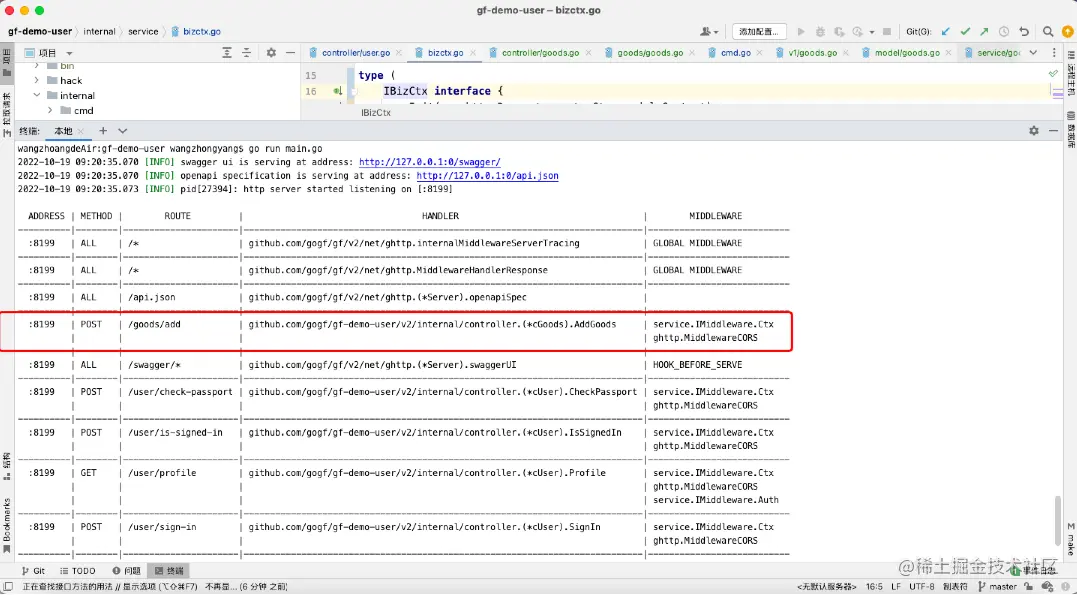Switch to controller/goods.go tab
This screenshot has height=595, width=1077.
[x=540, y=53]
